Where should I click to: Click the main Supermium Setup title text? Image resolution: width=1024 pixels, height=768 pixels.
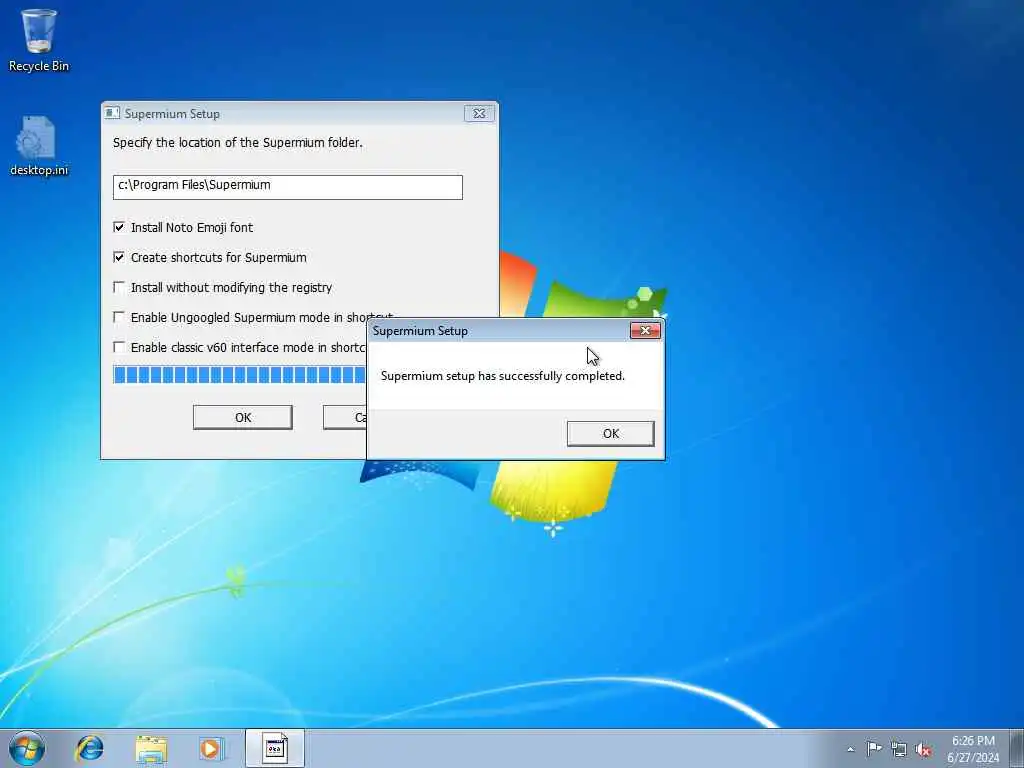click(172, 114)
